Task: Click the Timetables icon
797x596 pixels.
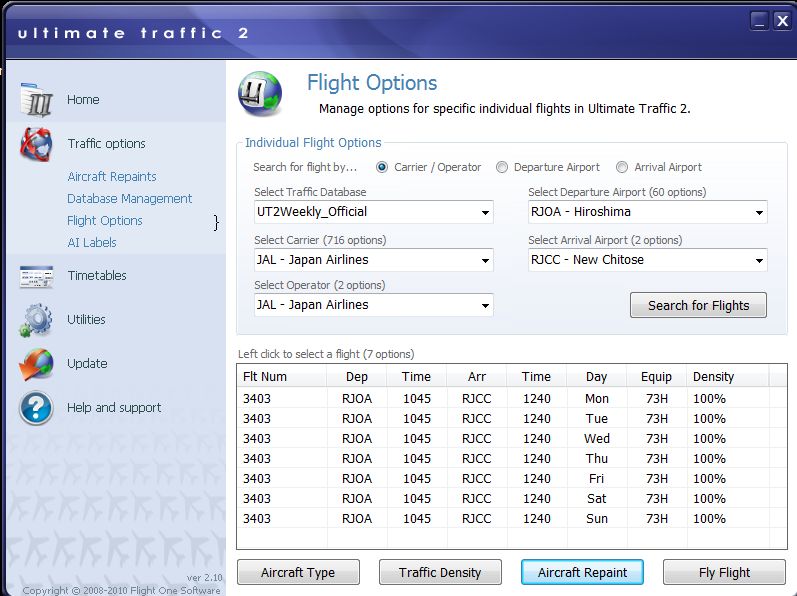Action: (x=36, y=277)
